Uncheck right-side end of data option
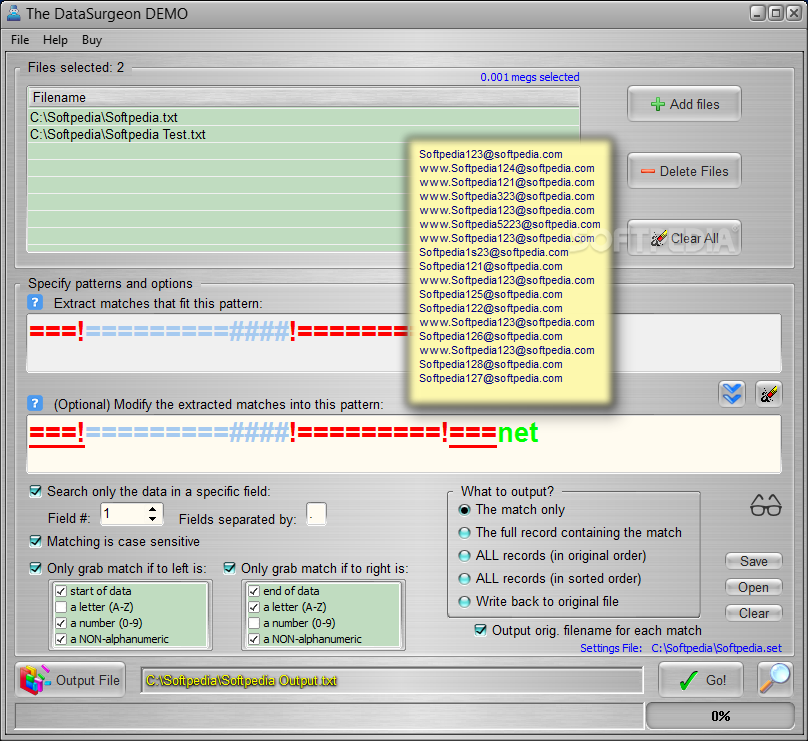The height and width of the screenshot is (741, 808). coord(254,591)
